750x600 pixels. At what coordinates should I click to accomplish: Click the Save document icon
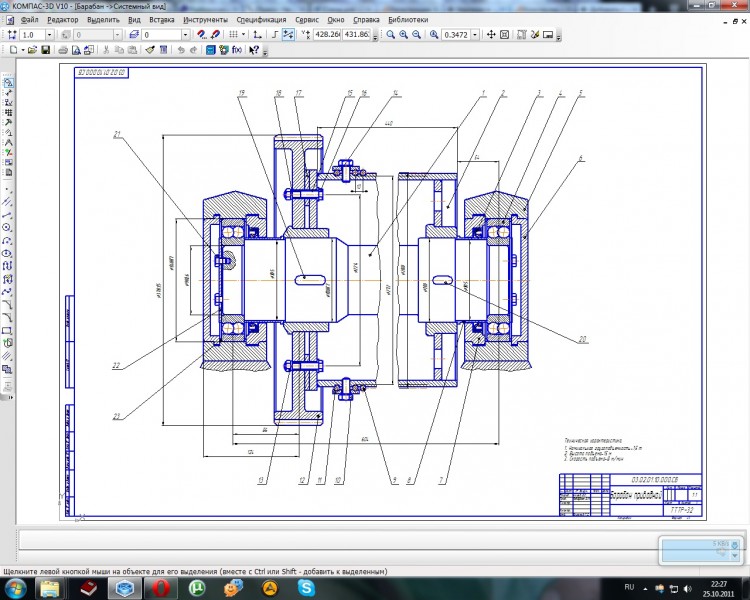click(x=46, y=49)
